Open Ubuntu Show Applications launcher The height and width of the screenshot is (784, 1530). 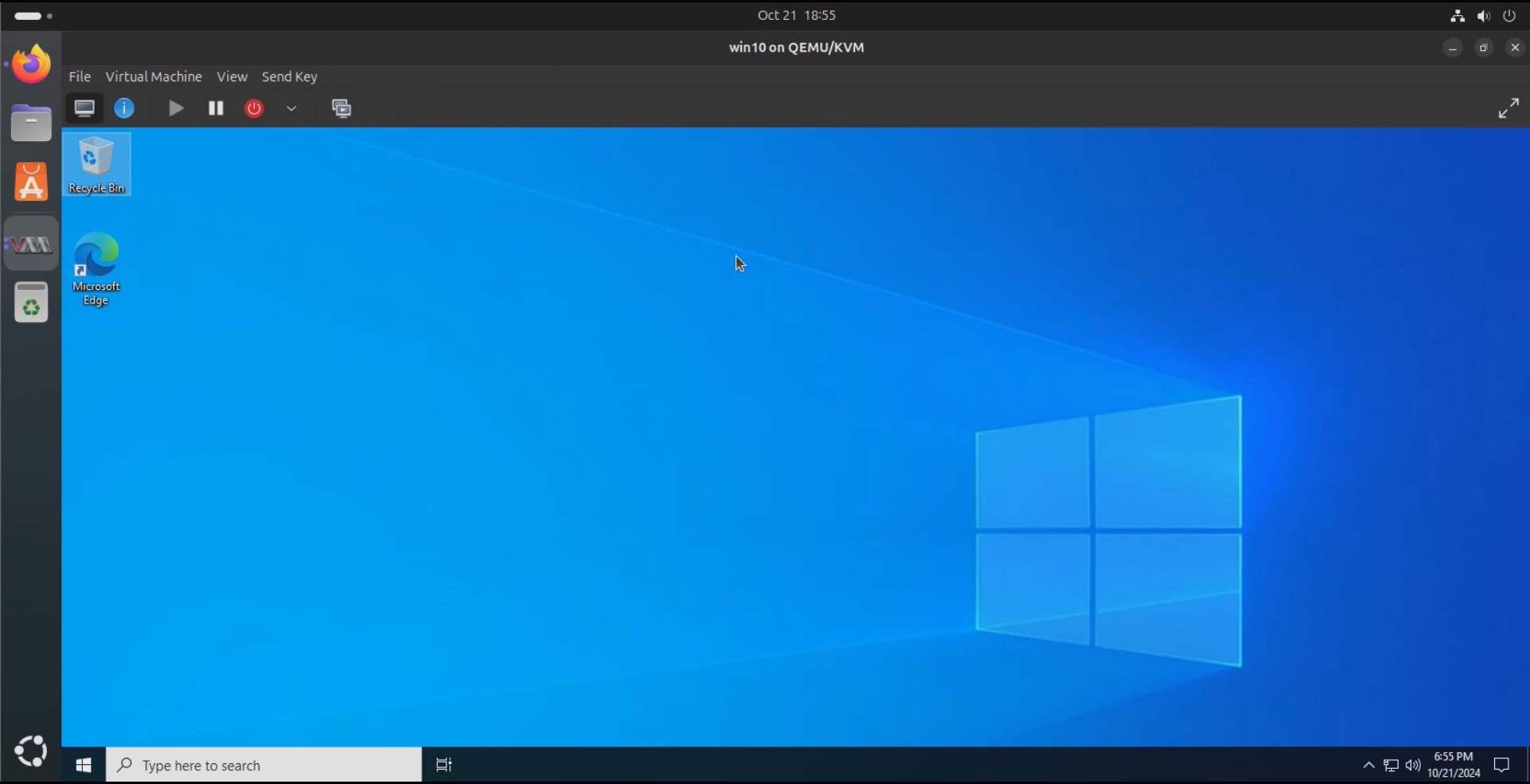click(31, 751)
